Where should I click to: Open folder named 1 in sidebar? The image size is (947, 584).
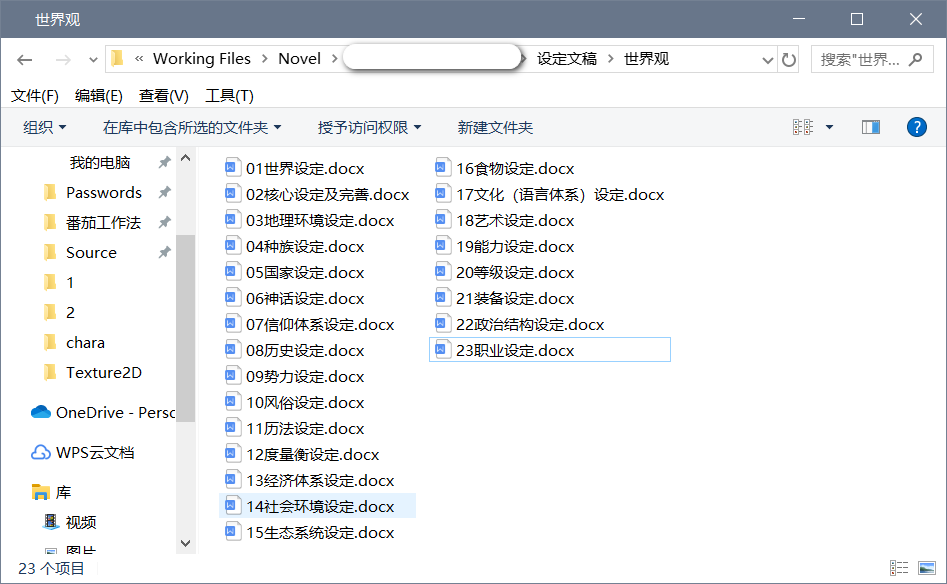pyautogui.click(x=70, y=283)
